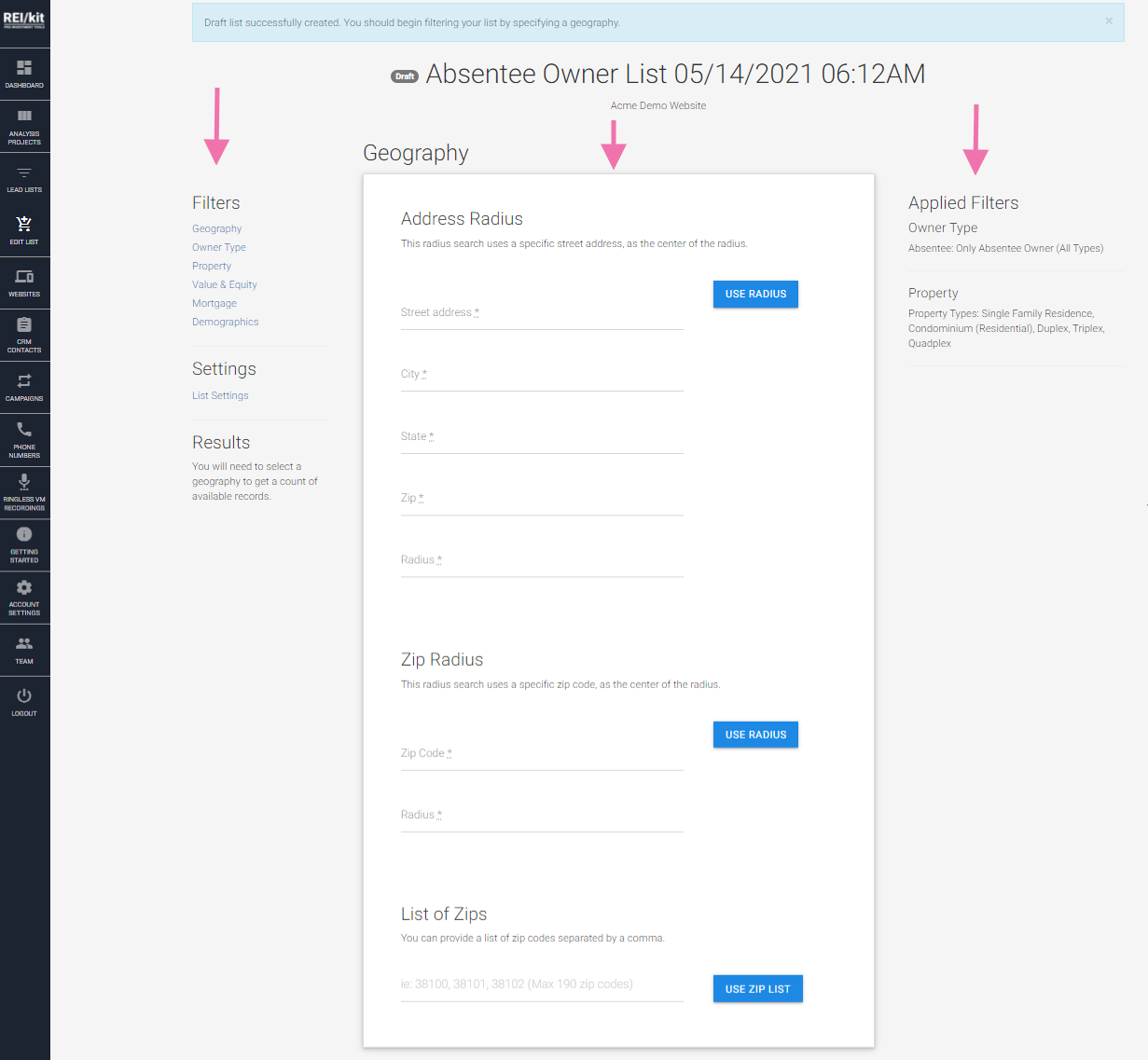Dismiss the draft list notification banner
The image size is (1148, 1060).
click(x=1109, y=21)
